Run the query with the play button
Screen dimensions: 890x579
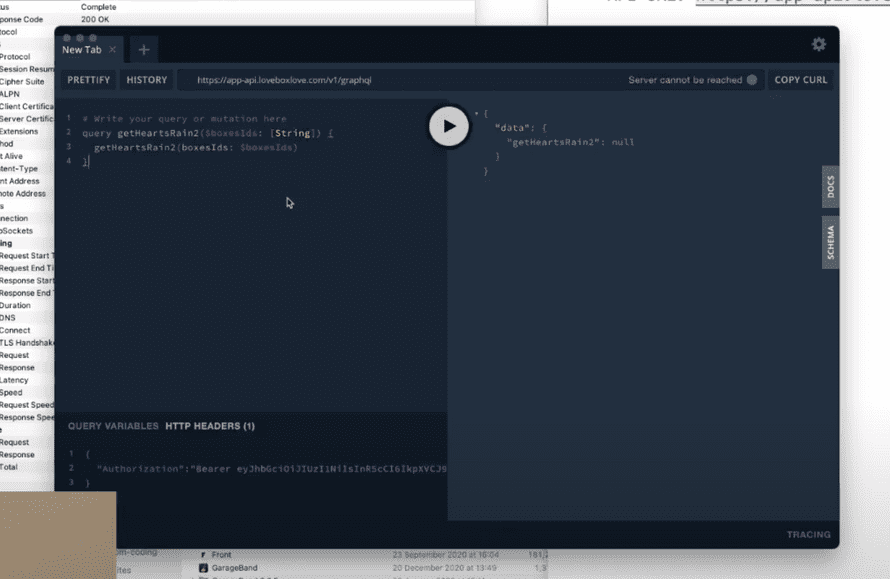click(x=448, y=126)
